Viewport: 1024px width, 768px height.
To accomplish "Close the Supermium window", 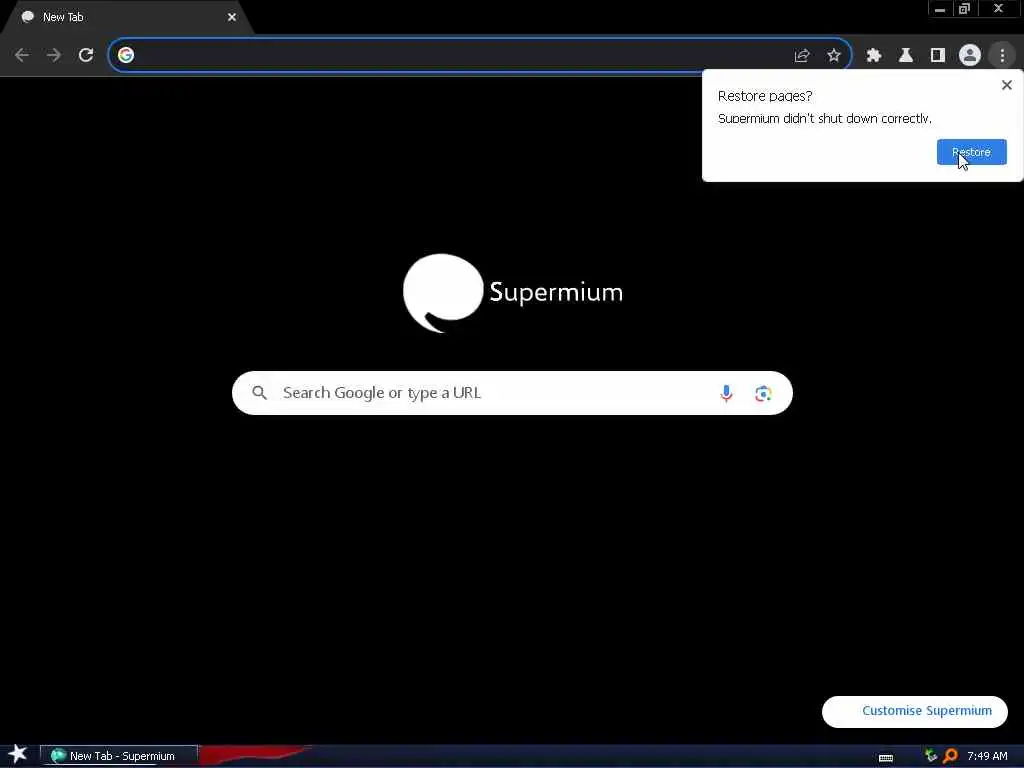I will coord(998,9).
